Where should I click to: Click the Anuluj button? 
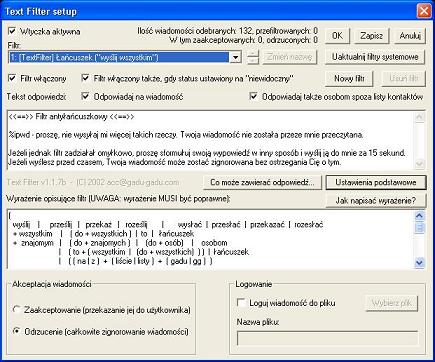(x=410, y=35)
